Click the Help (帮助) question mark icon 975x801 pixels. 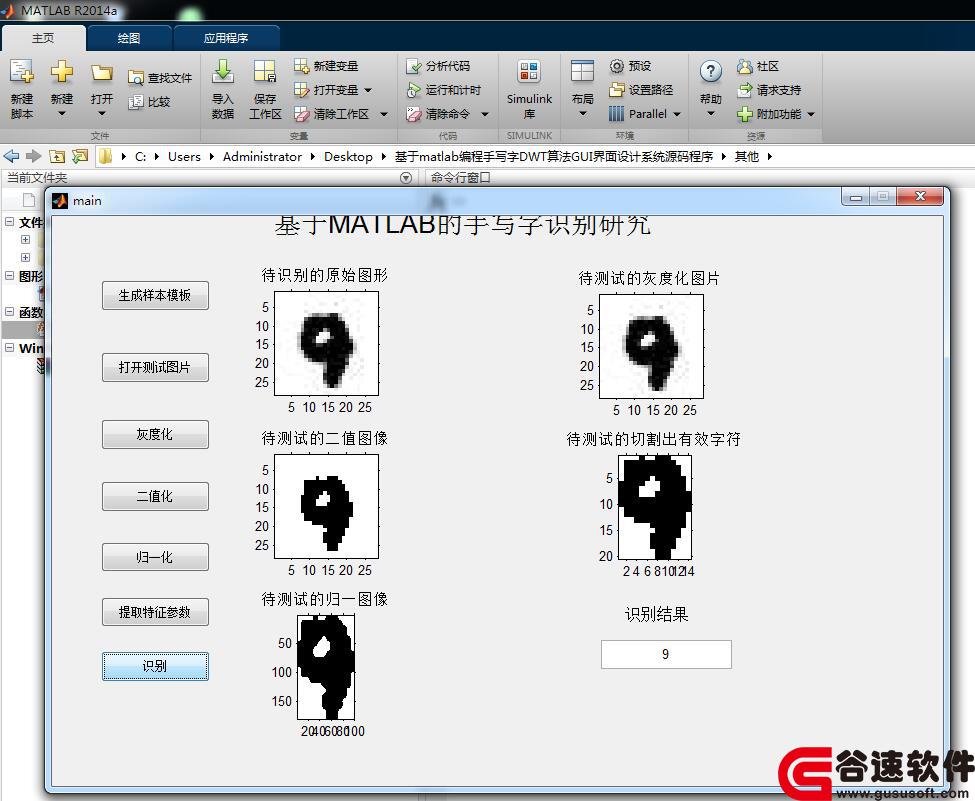(x=711, y=72)
